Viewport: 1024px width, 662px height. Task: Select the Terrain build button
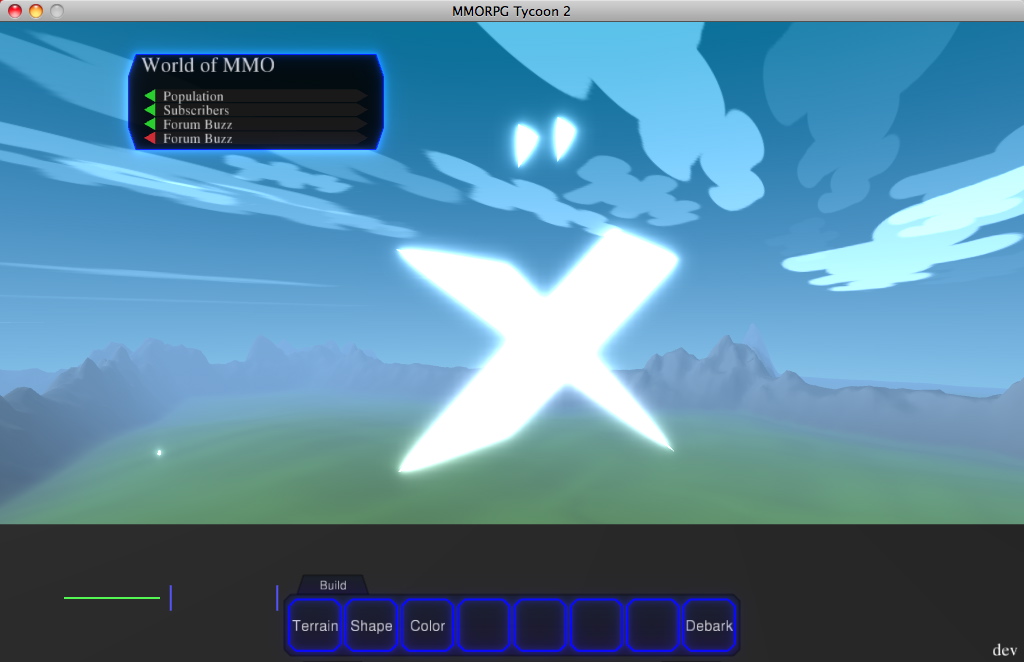(x=315, y=625)
